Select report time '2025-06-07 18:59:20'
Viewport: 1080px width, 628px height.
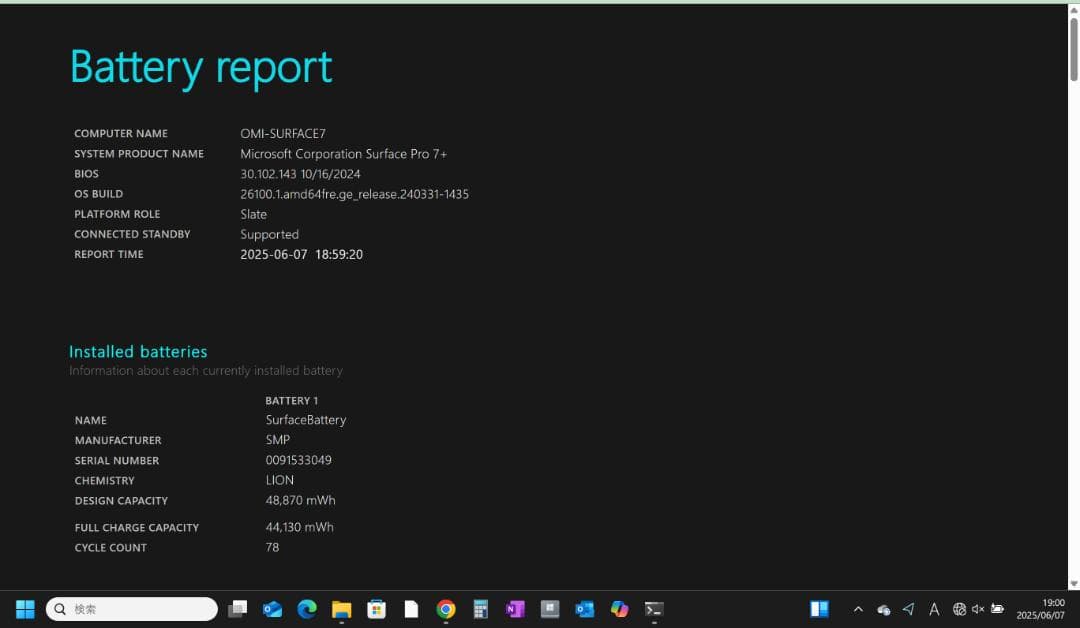[x=302, y=254]
